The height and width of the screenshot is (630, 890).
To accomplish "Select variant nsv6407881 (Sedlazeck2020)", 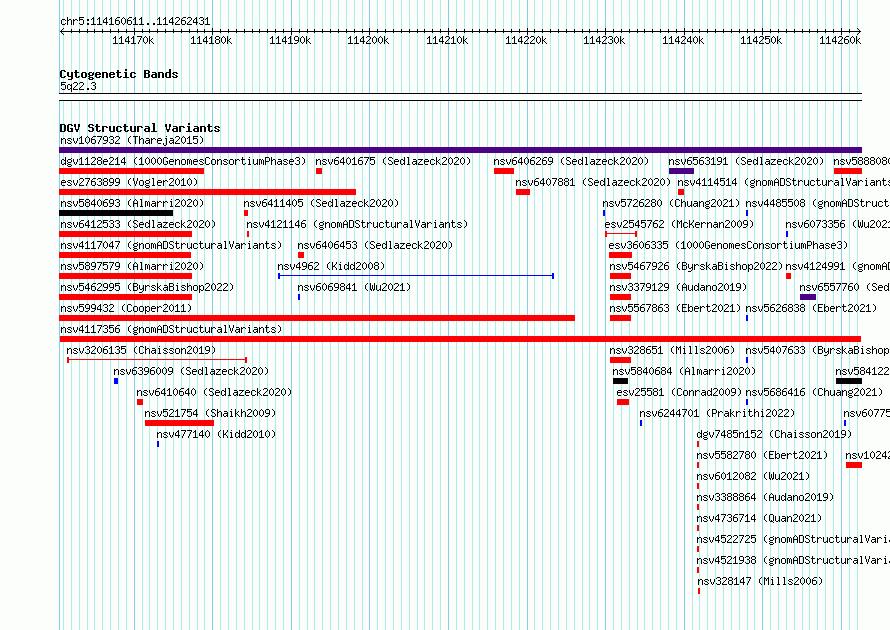I will [593, 182].
